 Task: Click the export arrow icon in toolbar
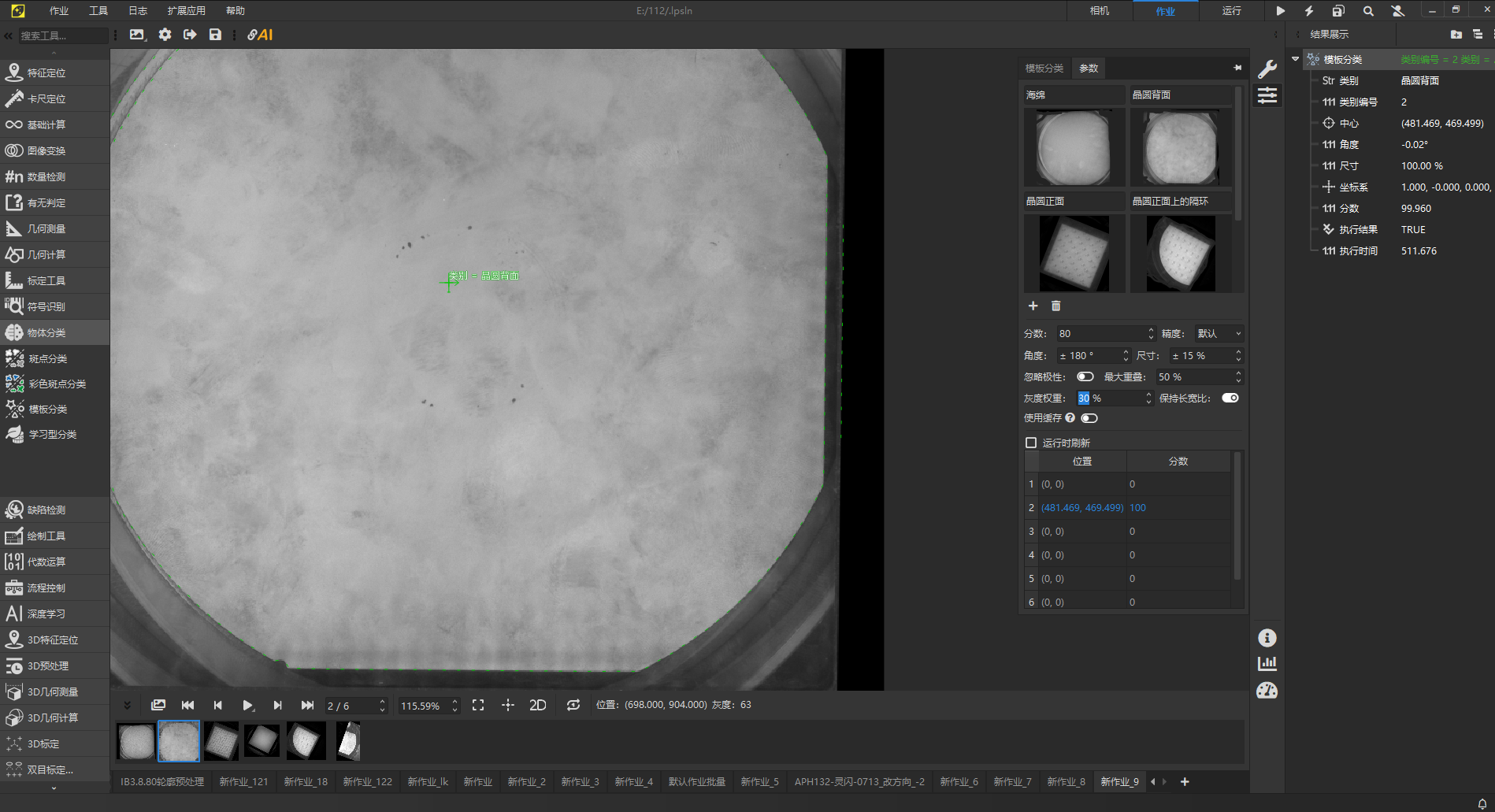coord(190,35)
